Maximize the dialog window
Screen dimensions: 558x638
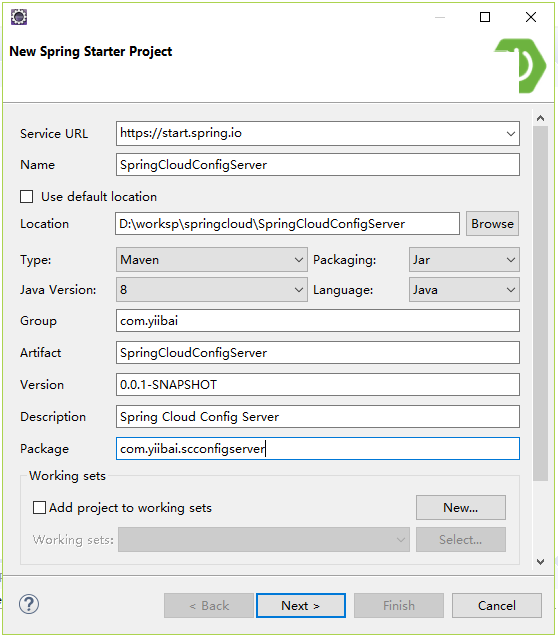(x=485, y=17)
